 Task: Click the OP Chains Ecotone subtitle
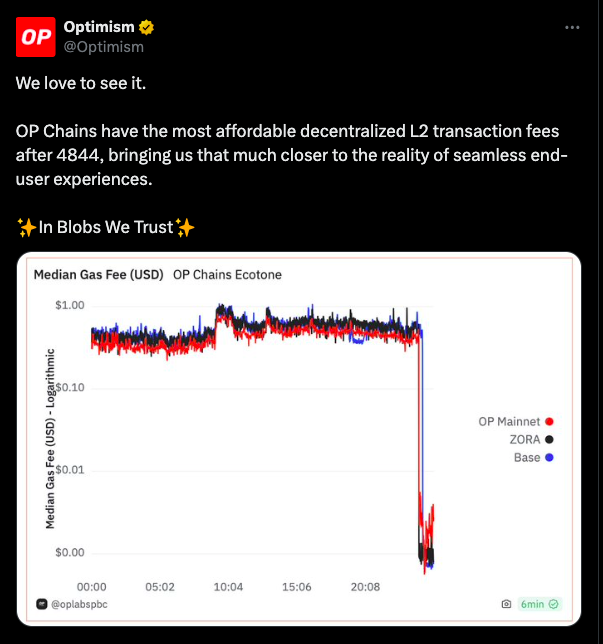pos(227,274)
